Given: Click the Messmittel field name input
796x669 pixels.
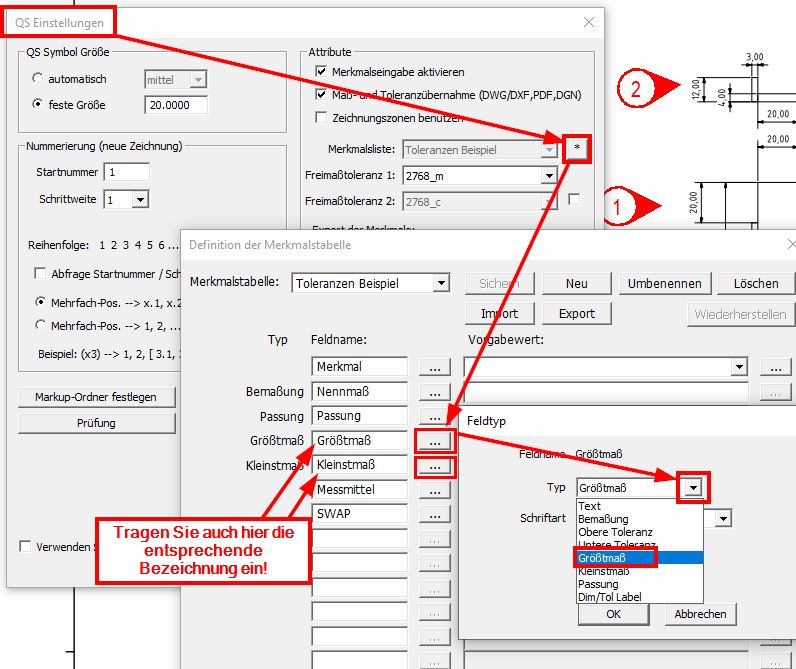Looking at the screenshot, I should point(359,489).
